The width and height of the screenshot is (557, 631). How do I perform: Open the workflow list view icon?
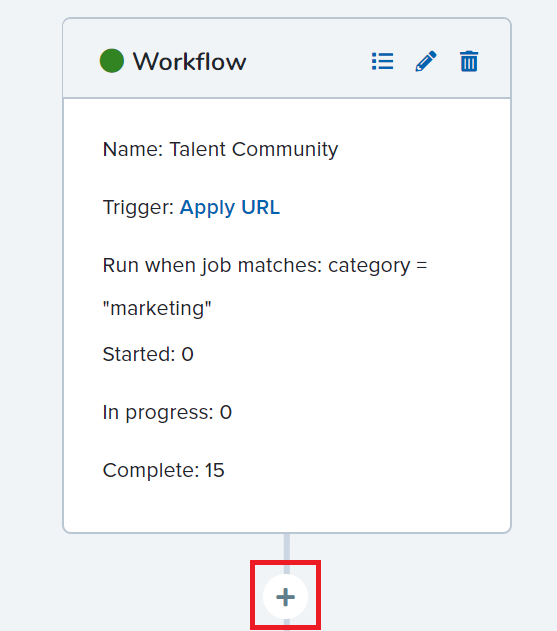point(382,61)
